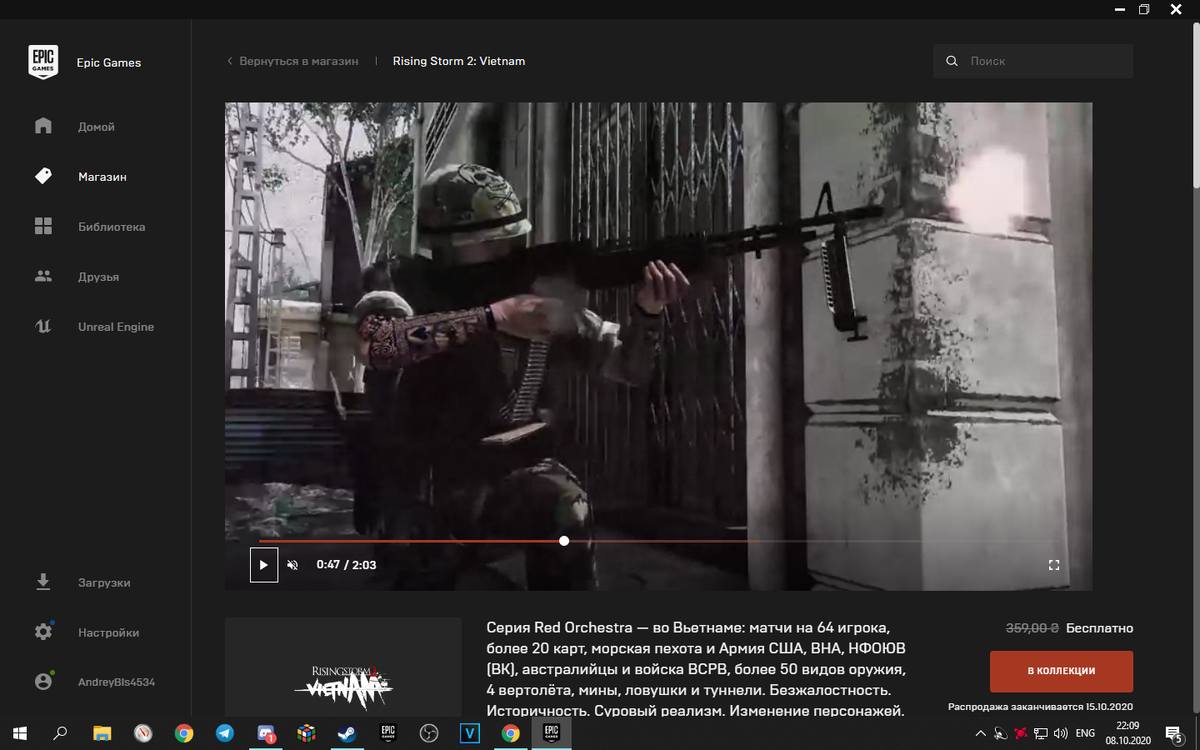Open Discord from the taskbar
The width and height of the screenshot is (1200, 750).
pyautogui.click(x=266, y=733)
